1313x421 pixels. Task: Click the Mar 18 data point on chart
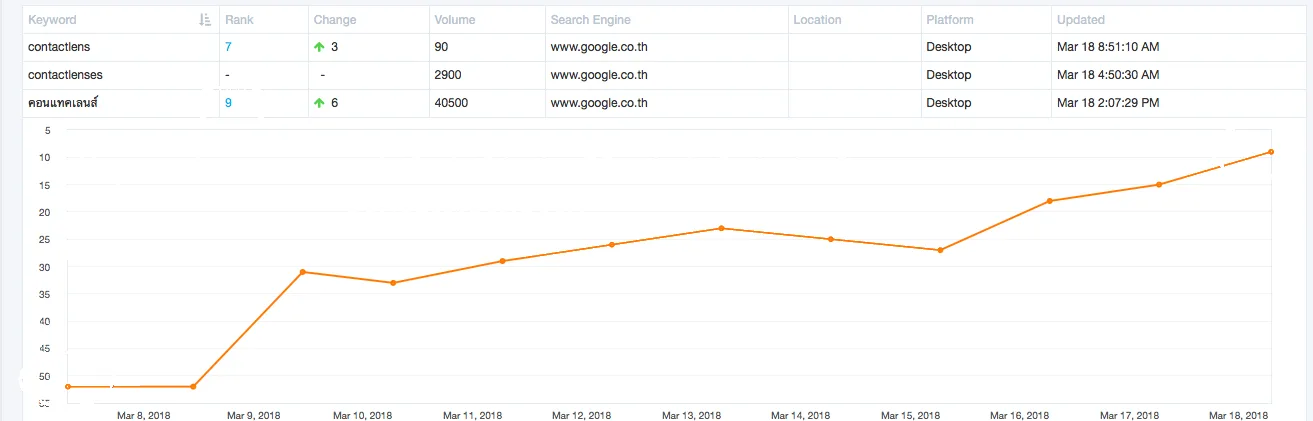click(1270, 151)
